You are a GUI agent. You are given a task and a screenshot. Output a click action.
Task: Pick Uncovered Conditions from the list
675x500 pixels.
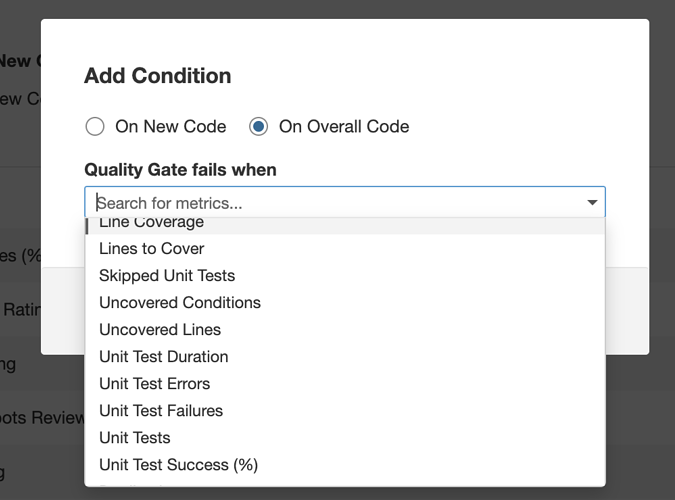point(179,302)
